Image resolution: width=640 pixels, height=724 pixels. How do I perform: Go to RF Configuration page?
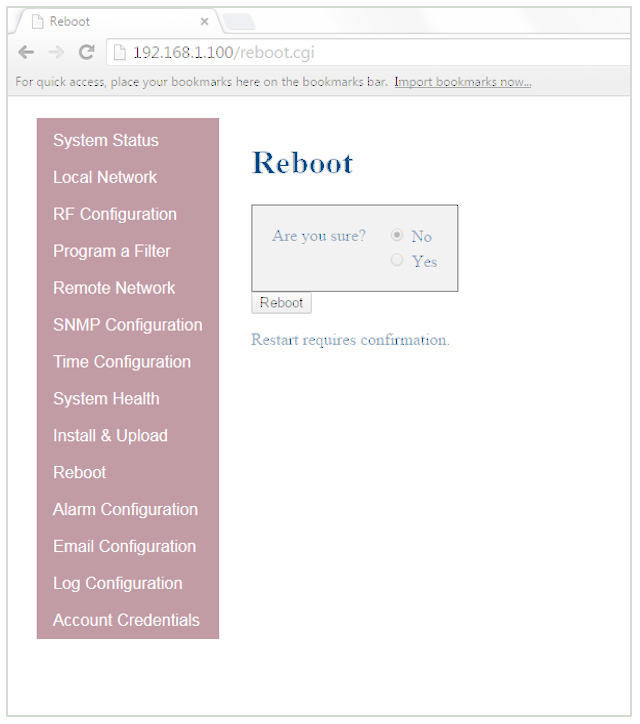point(115,214)
